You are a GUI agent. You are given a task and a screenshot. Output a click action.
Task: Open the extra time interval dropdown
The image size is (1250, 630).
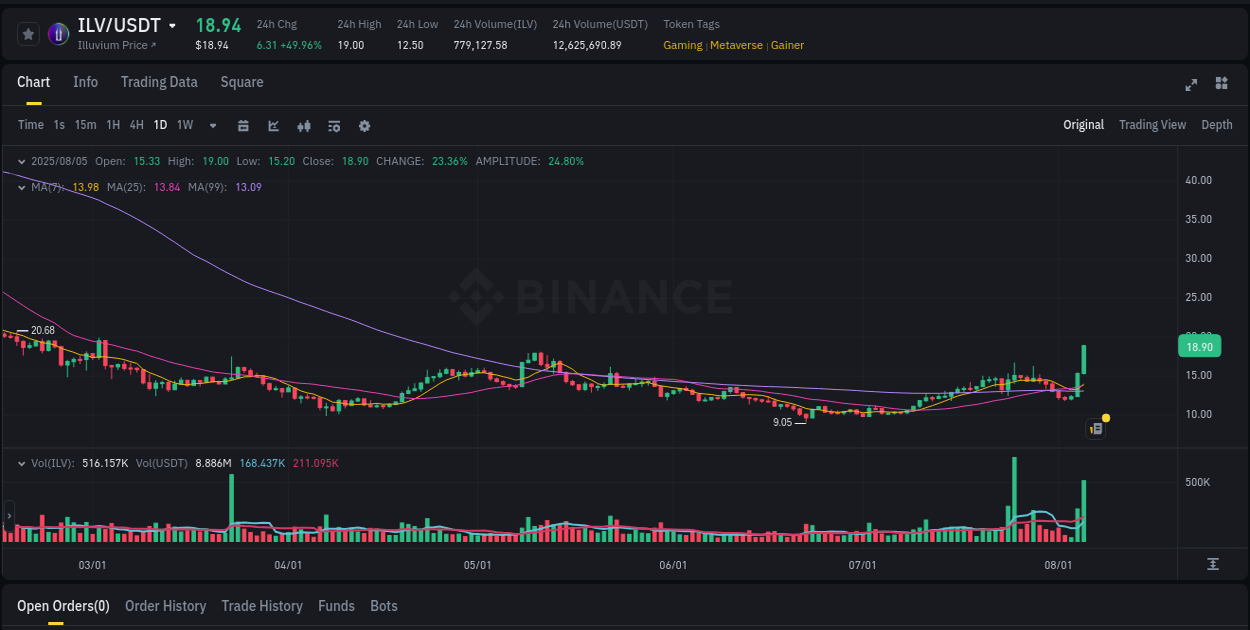(x=212, y=126)
